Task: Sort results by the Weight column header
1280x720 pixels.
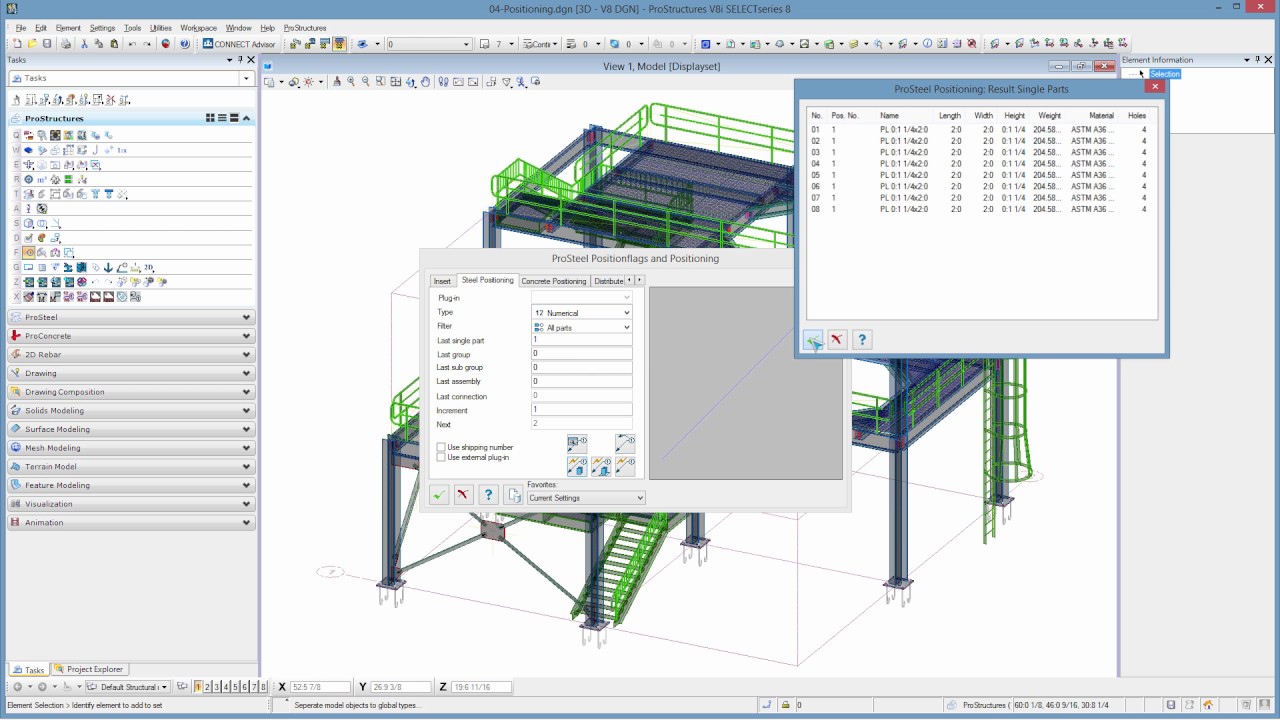Action: pos(1049,116)
